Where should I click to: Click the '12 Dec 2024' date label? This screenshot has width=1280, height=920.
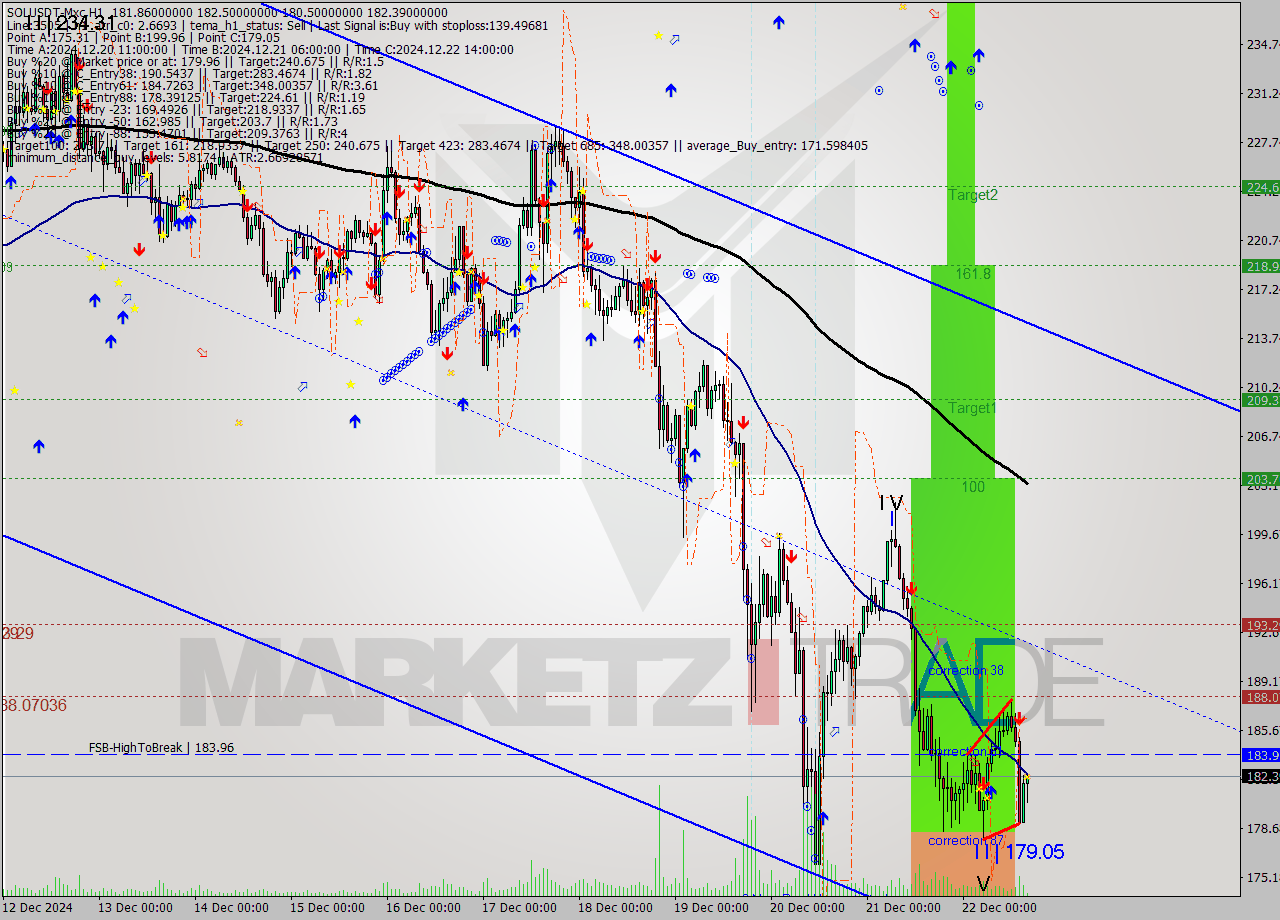pos(38,908)
